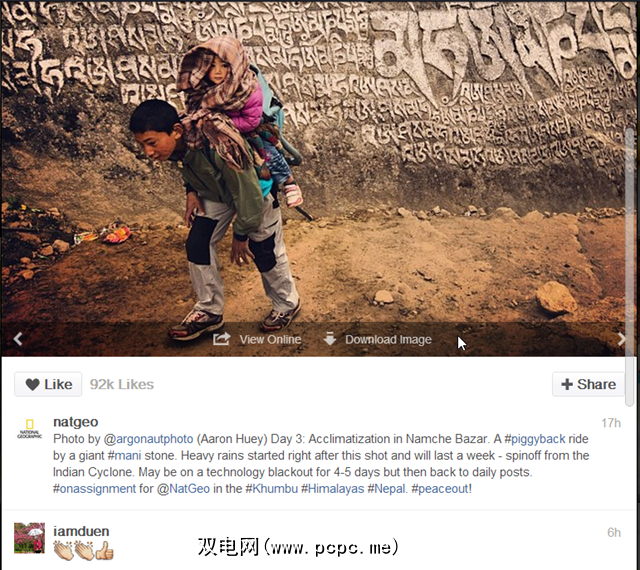Click the vertical scrollbar thumb

[x=630, y=267]
